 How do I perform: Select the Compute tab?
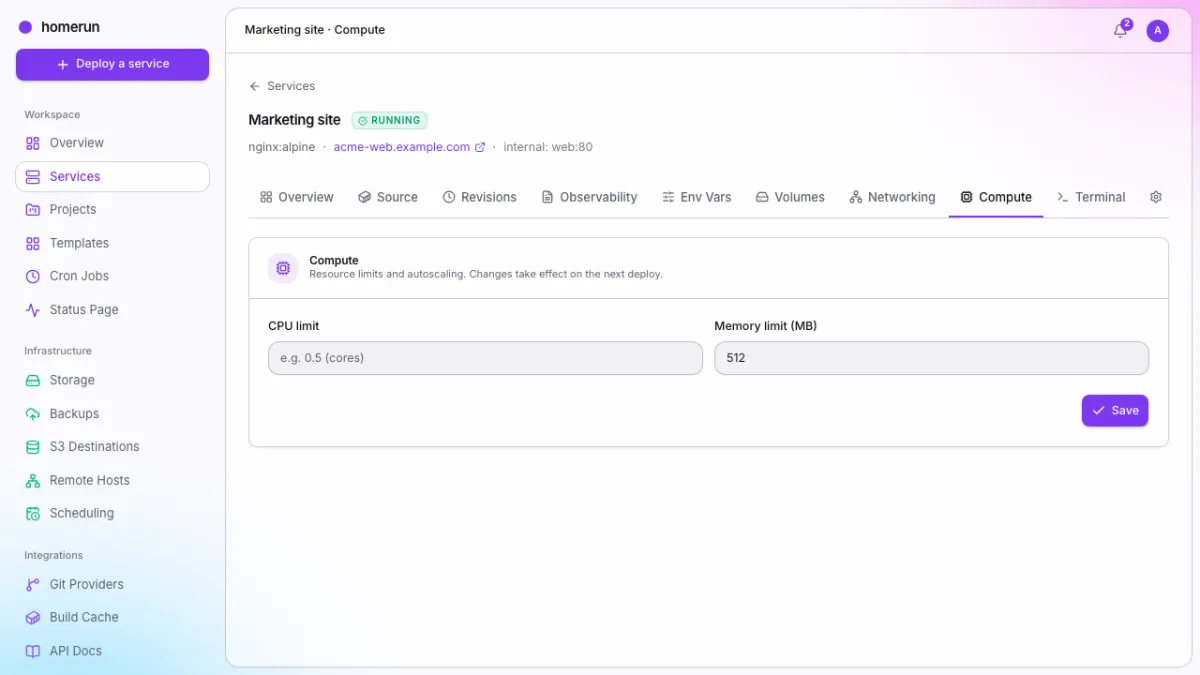(996, 197)
